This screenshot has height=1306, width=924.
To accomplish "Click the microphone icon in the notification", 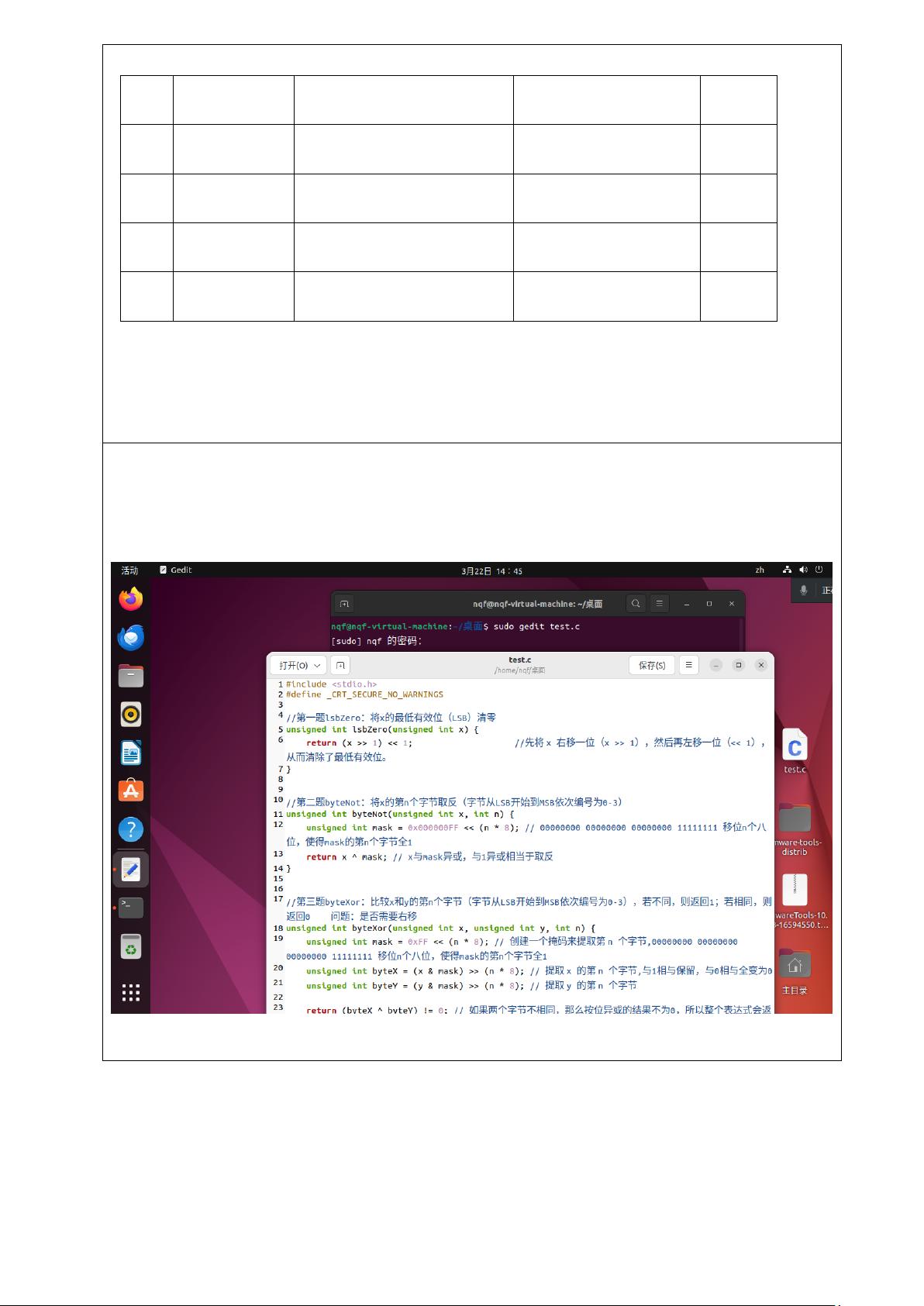I will coord(804,591).
